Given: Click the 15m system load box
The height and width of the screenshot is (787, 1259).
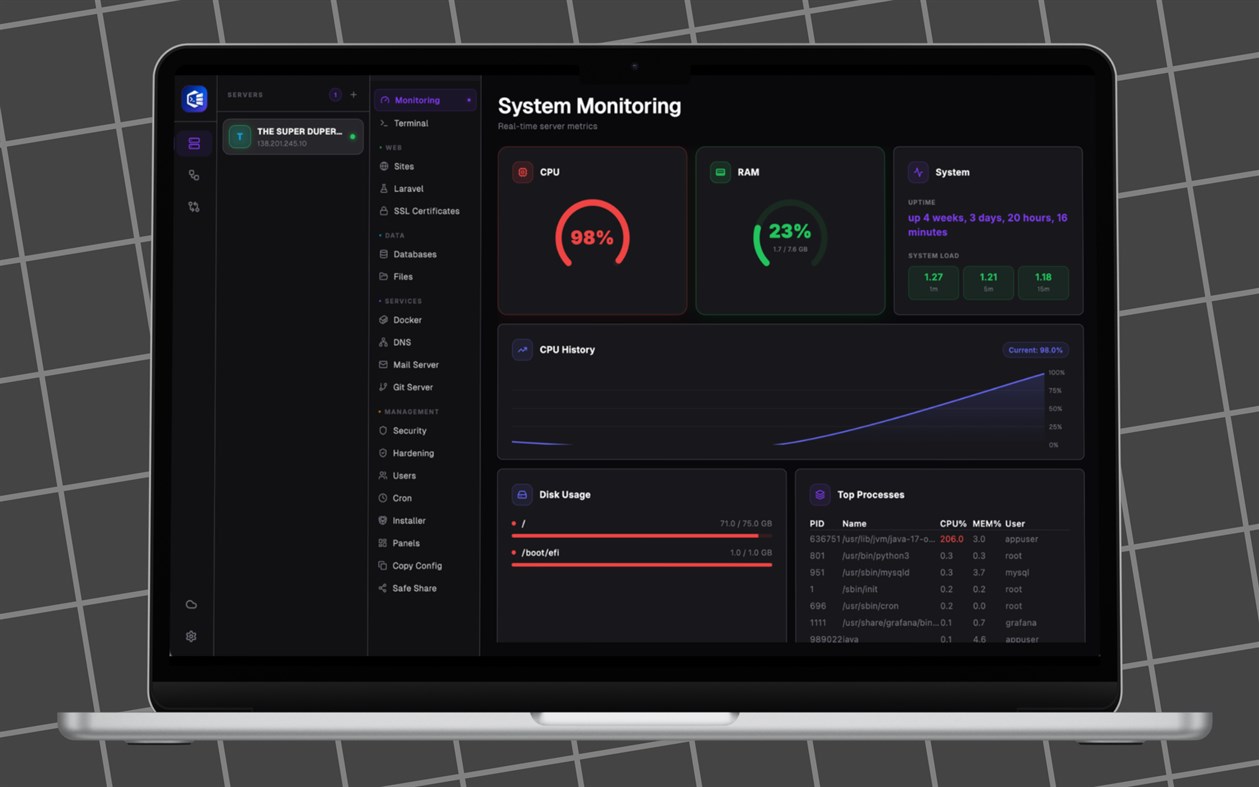Looking at the screenshot, I should coord(1043,282).
